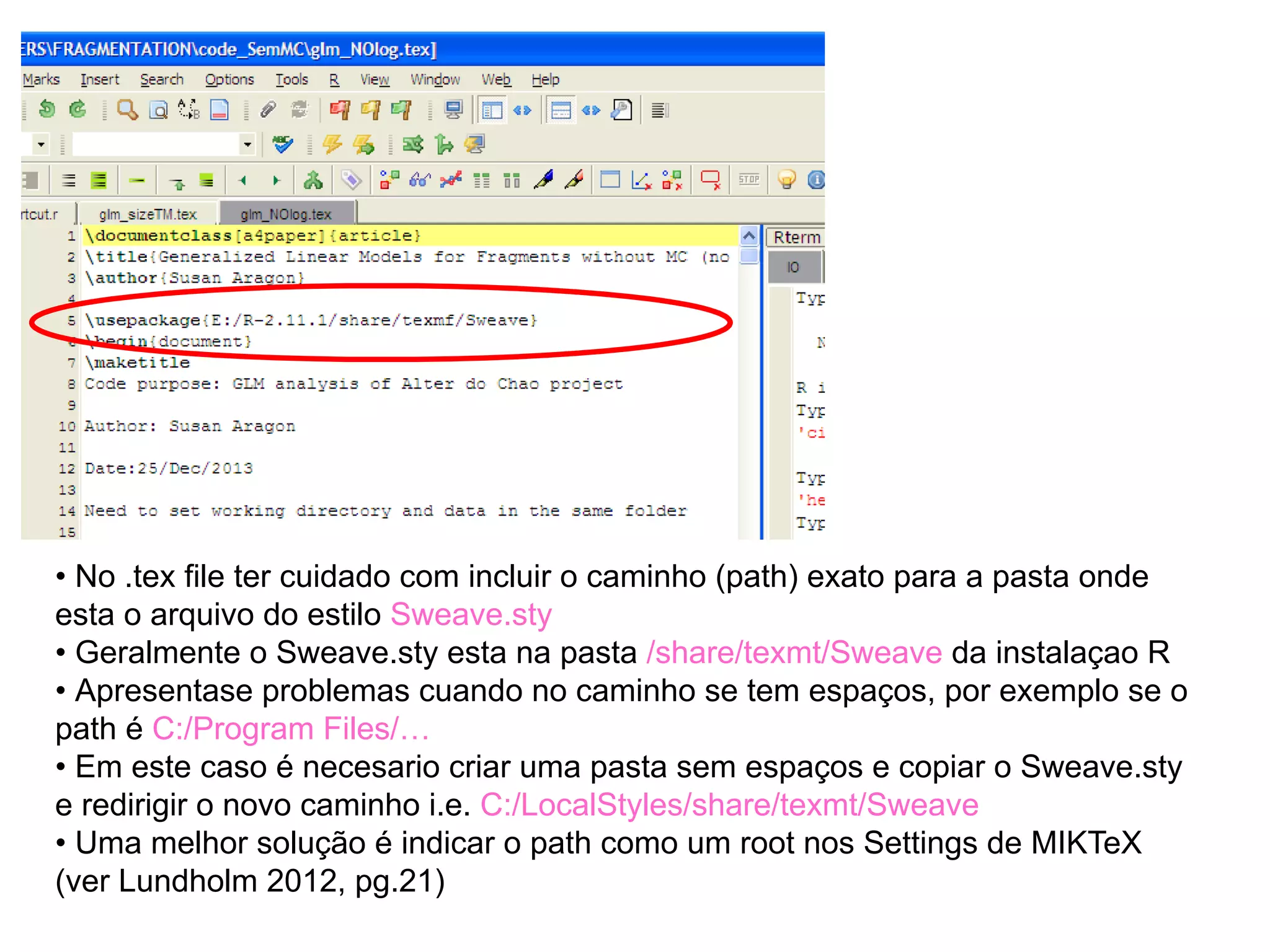Screen dimensions: 1270x952
Task: Click the editor scrollbar up arrow
Action: point(749,236)
